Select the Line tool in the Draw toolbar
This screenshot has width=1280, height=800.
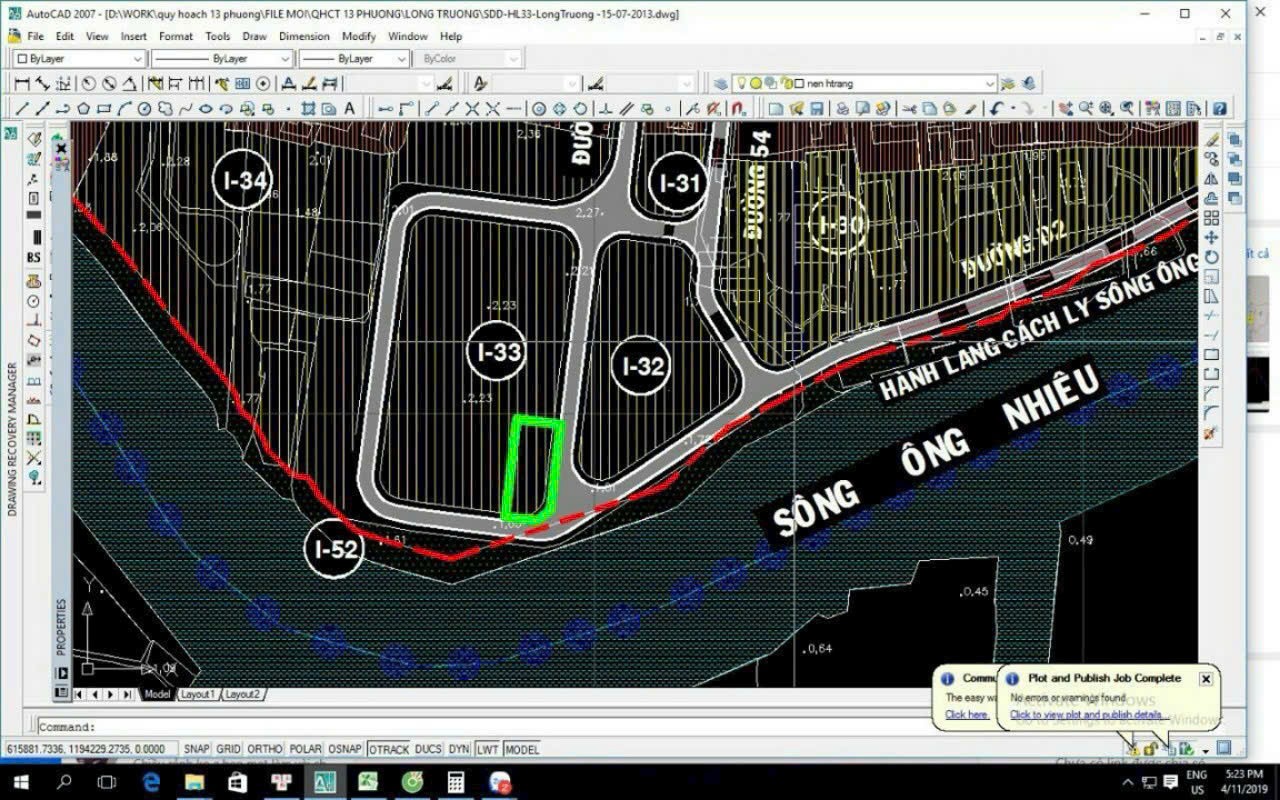tap(20, 108)
